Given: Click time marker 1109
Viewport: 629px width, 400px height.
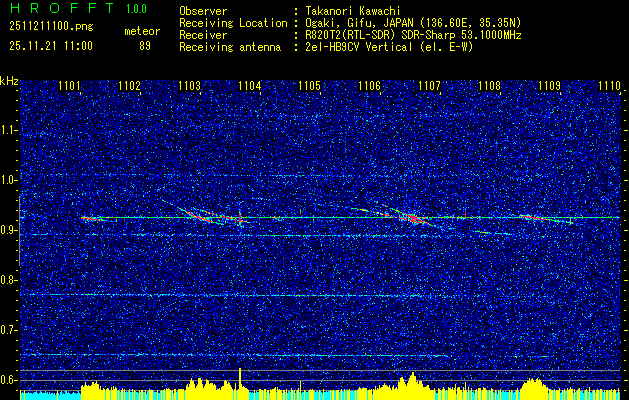Looking at the screenshot, I should coord(550,86).
